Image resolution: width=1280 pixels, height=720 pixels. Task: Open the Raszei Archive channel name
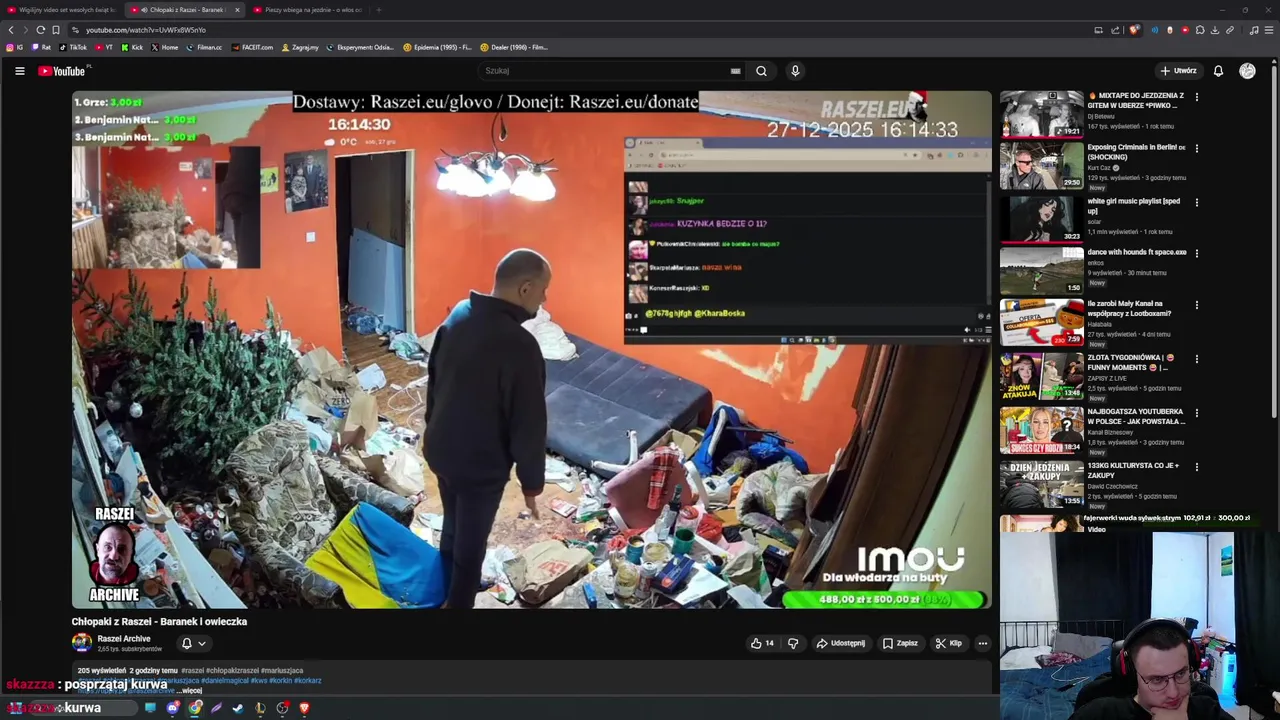click(x=124, y=639)
